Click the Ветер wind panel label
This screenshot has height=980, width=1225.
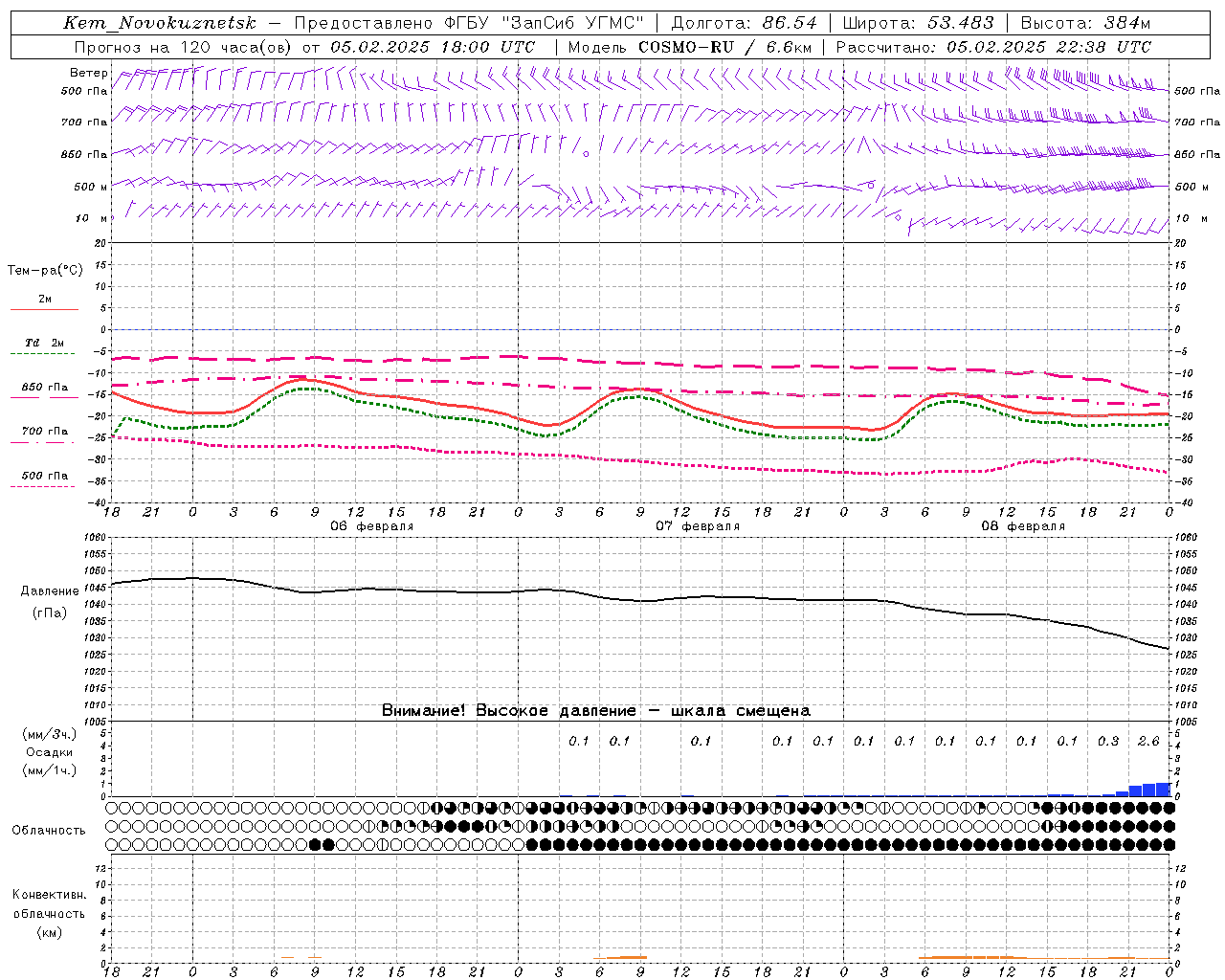89,73
